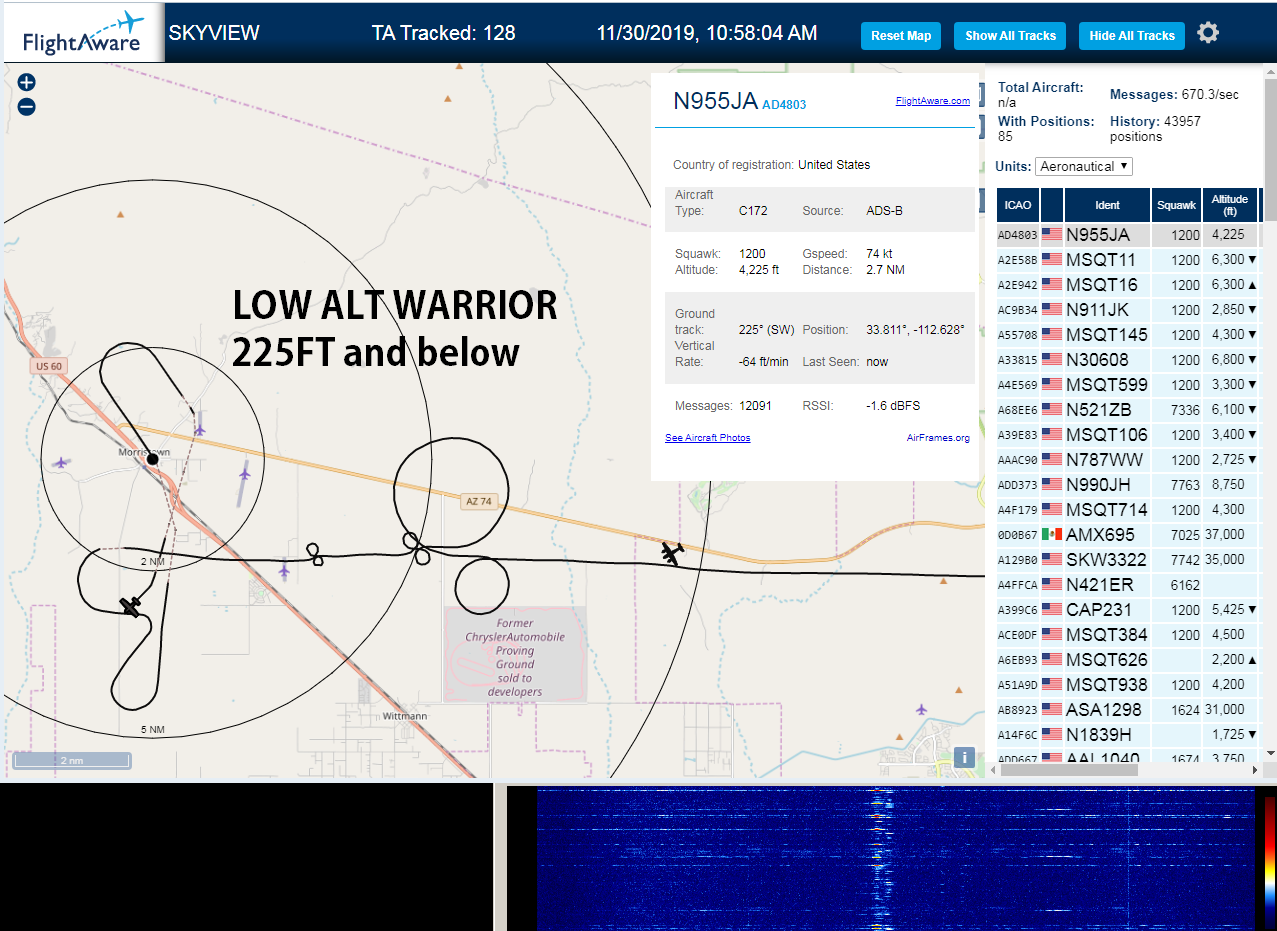Click the Mexico flag in AMX695 row
This screenshot has height=931, width=1277.
(x=1052, y=534)
